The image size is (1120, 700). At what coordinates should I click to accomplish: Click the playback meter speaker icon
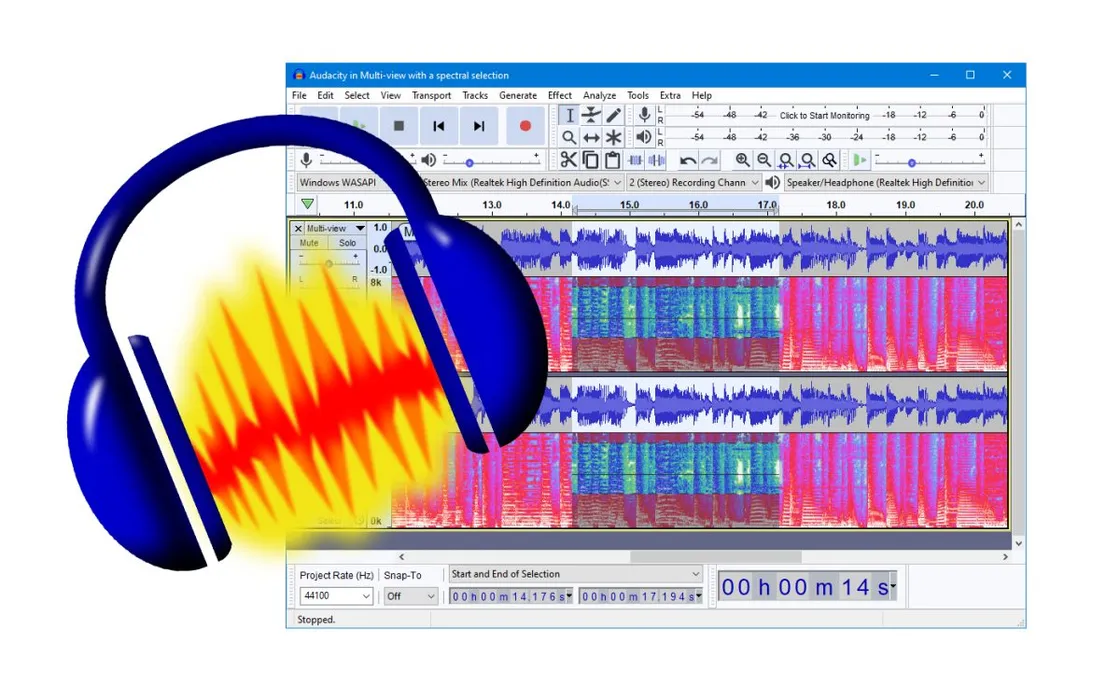tap(644, 136)
